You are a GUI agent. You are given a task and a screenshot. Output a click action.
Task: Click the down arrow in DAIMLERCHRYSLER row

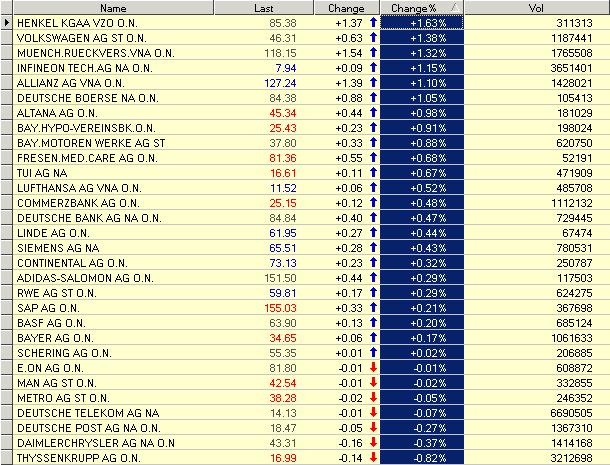coord(373,442)
